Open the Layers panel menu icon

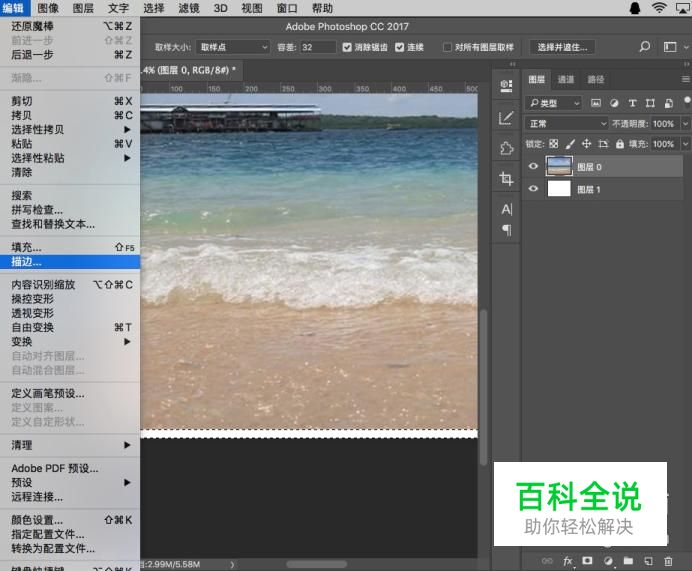coord(685,79)
